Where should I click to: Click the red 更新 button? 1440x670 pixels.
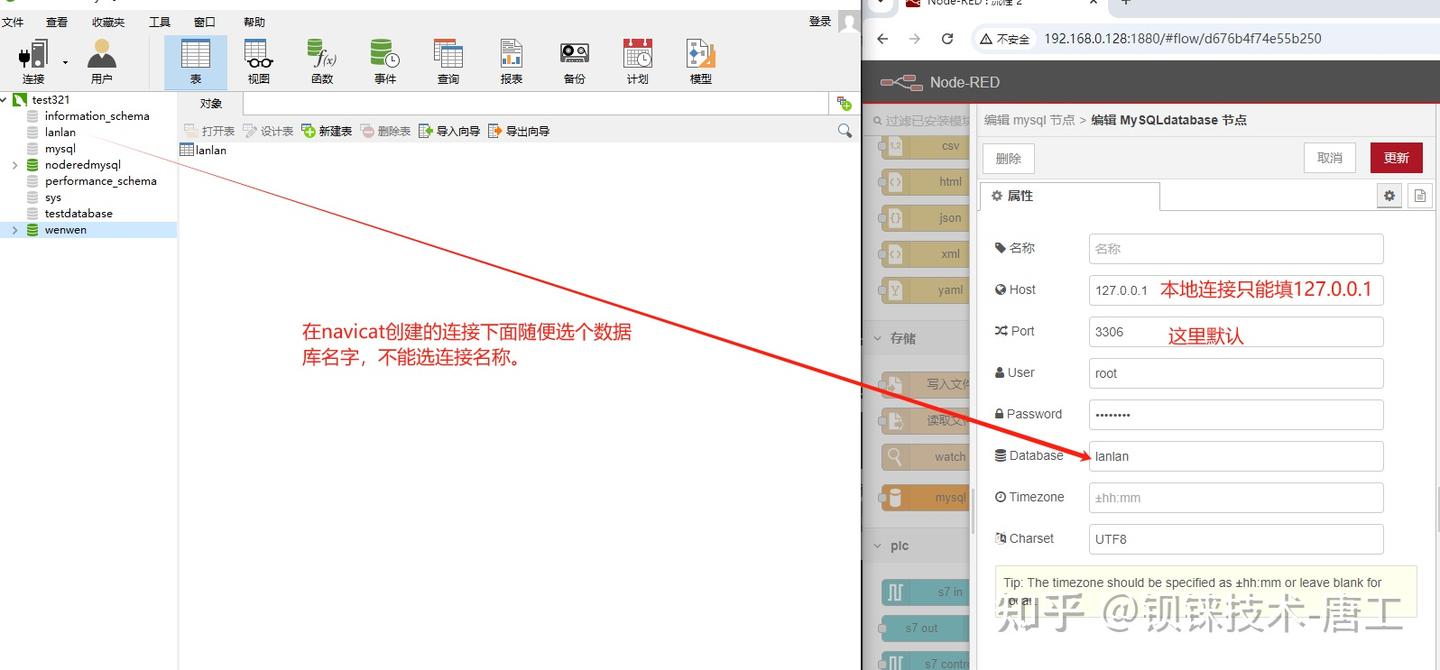(1395, 157)
